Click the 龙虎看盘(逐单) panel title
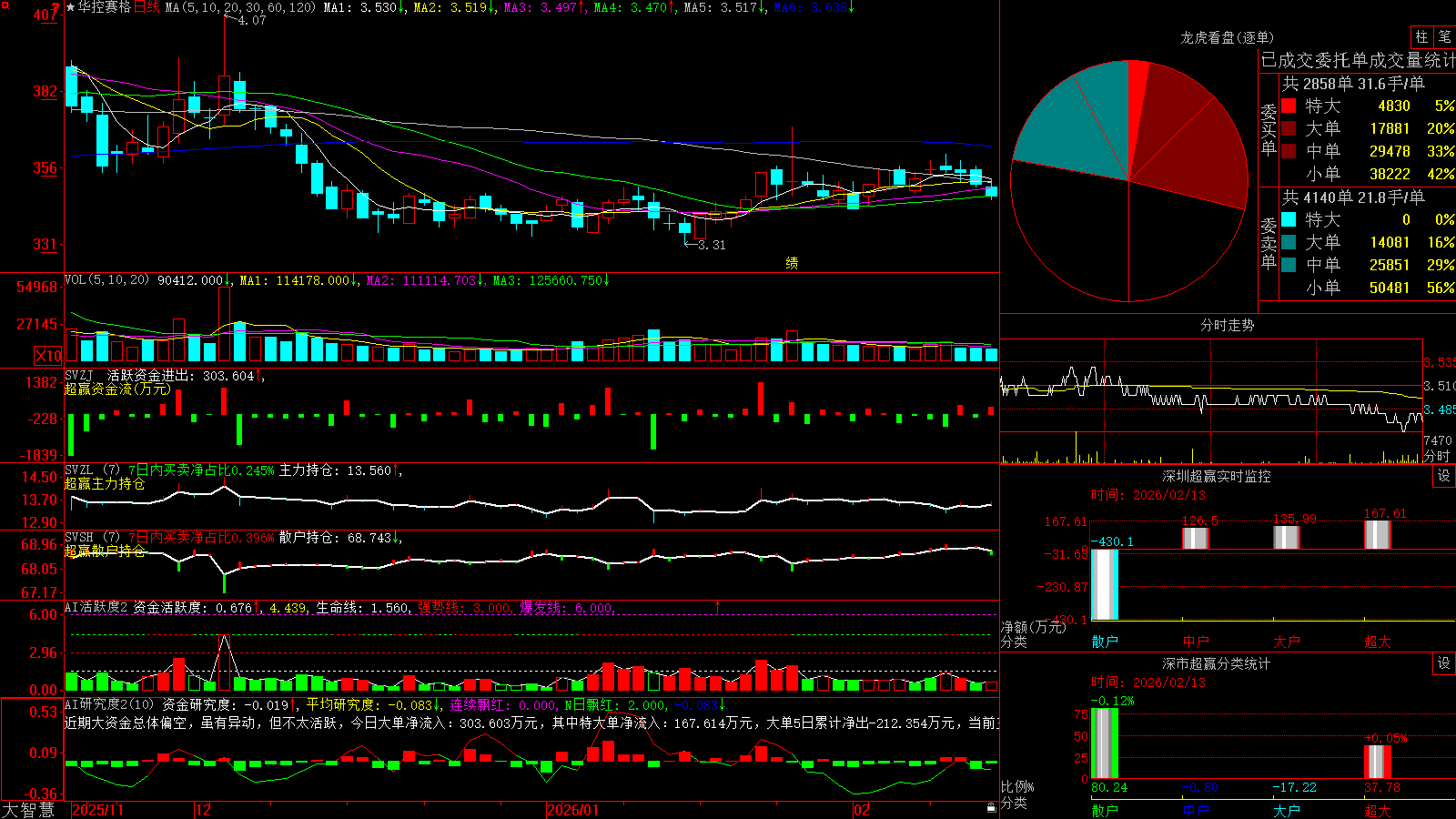 click(1227, 37)
